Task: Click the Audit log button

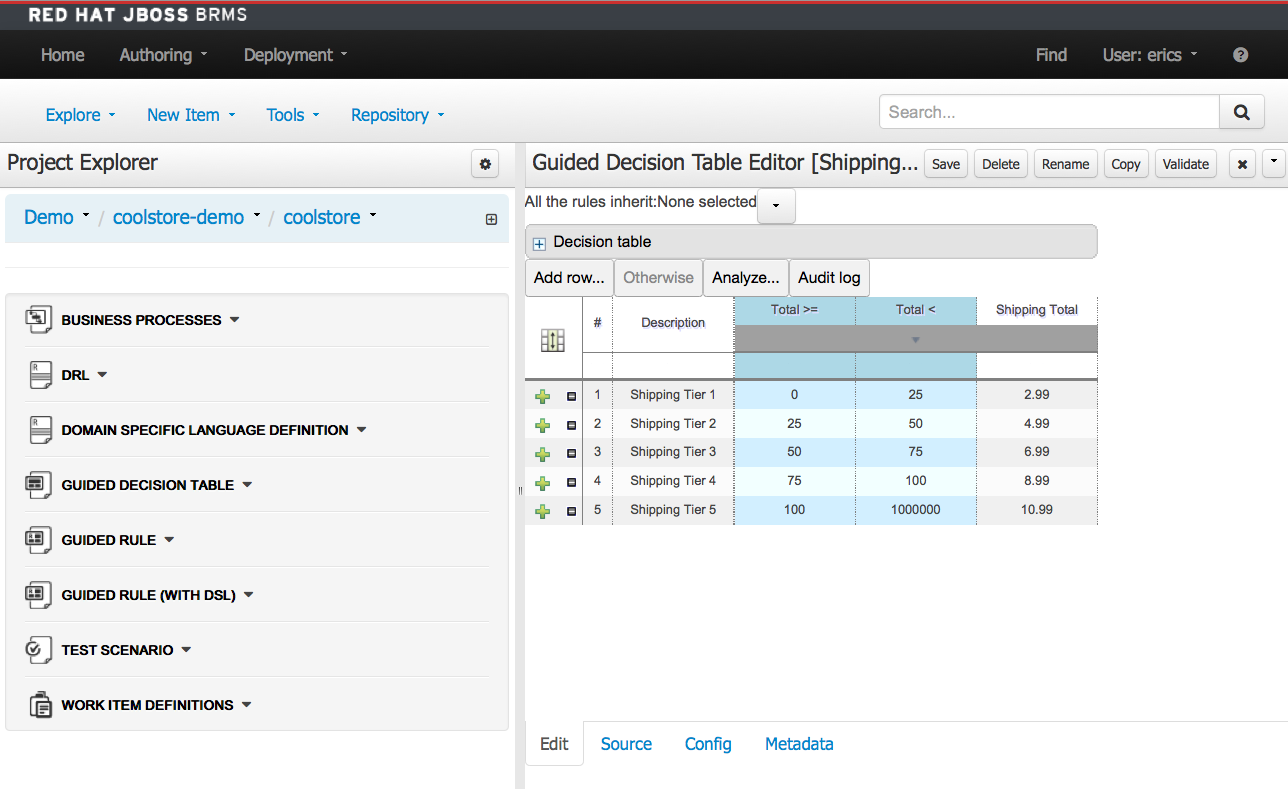Action: (829, 277)
